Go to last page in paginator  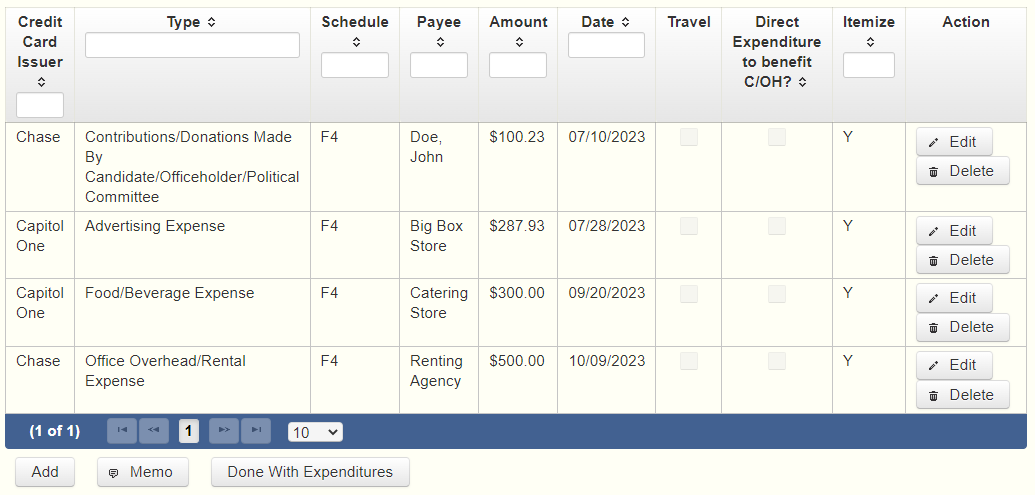coord(256,431)
